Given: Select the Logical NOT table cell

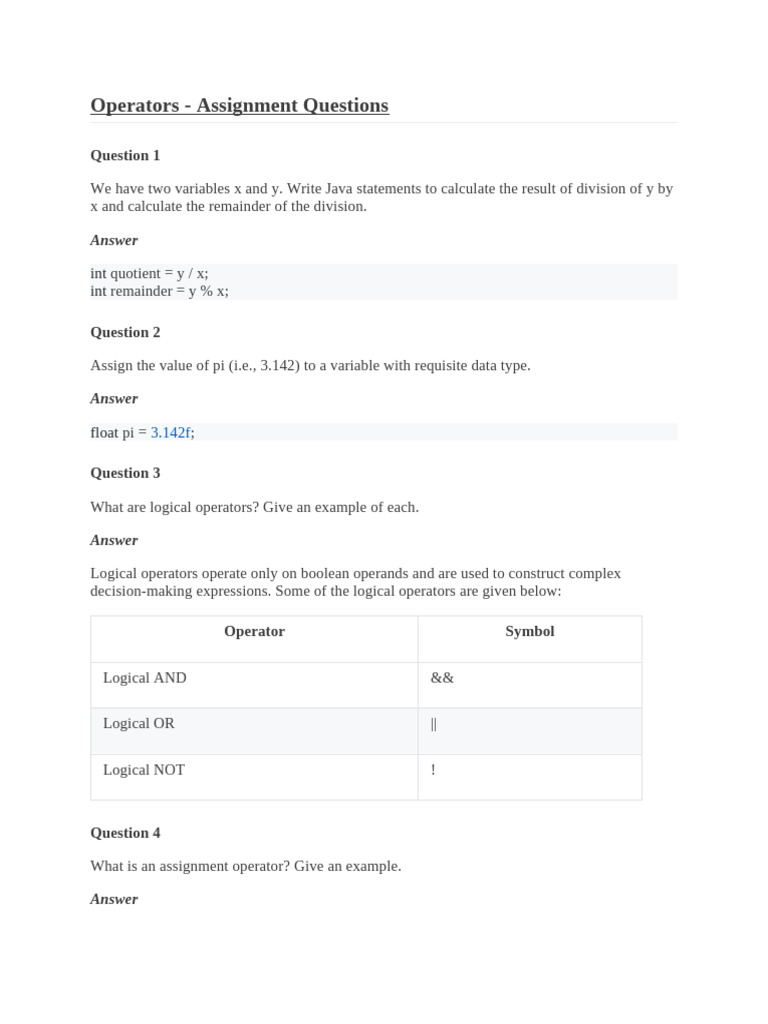Looking at the screenshot, I should tap(254, 777).
